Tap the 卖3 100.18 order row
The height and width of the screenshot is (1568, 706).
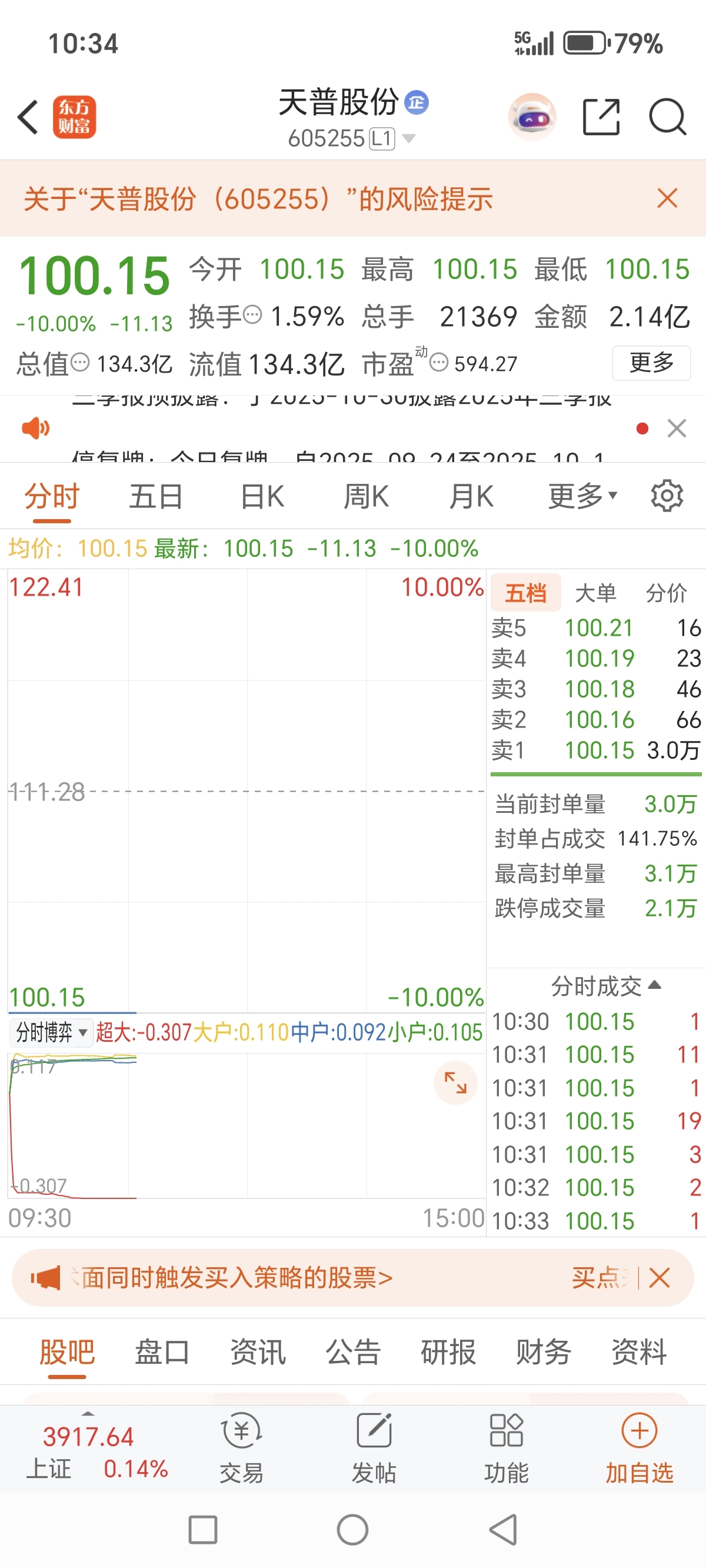596,689
